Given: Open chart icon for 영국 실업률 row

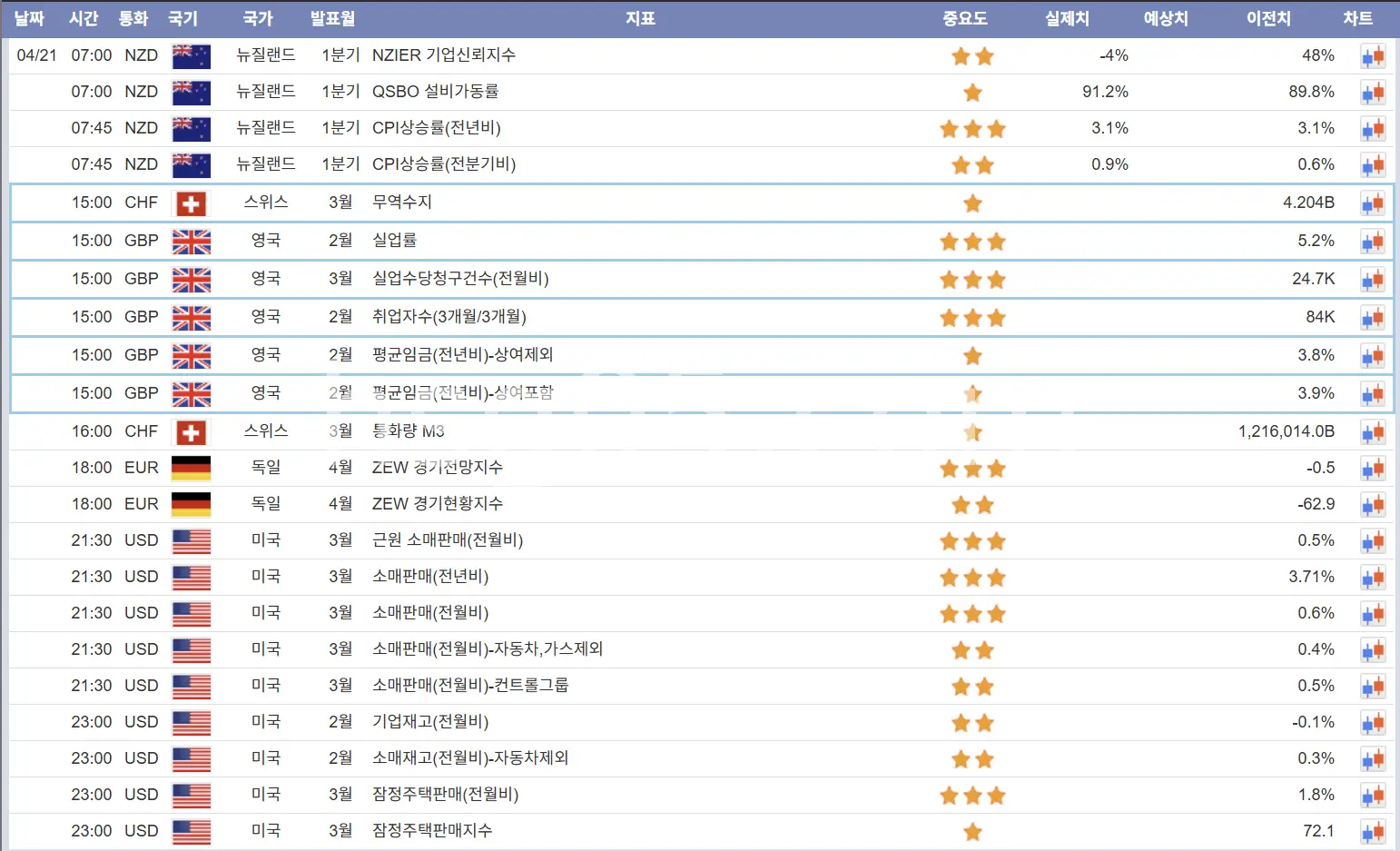Looking at the screenshot, I should point(1372,242).
